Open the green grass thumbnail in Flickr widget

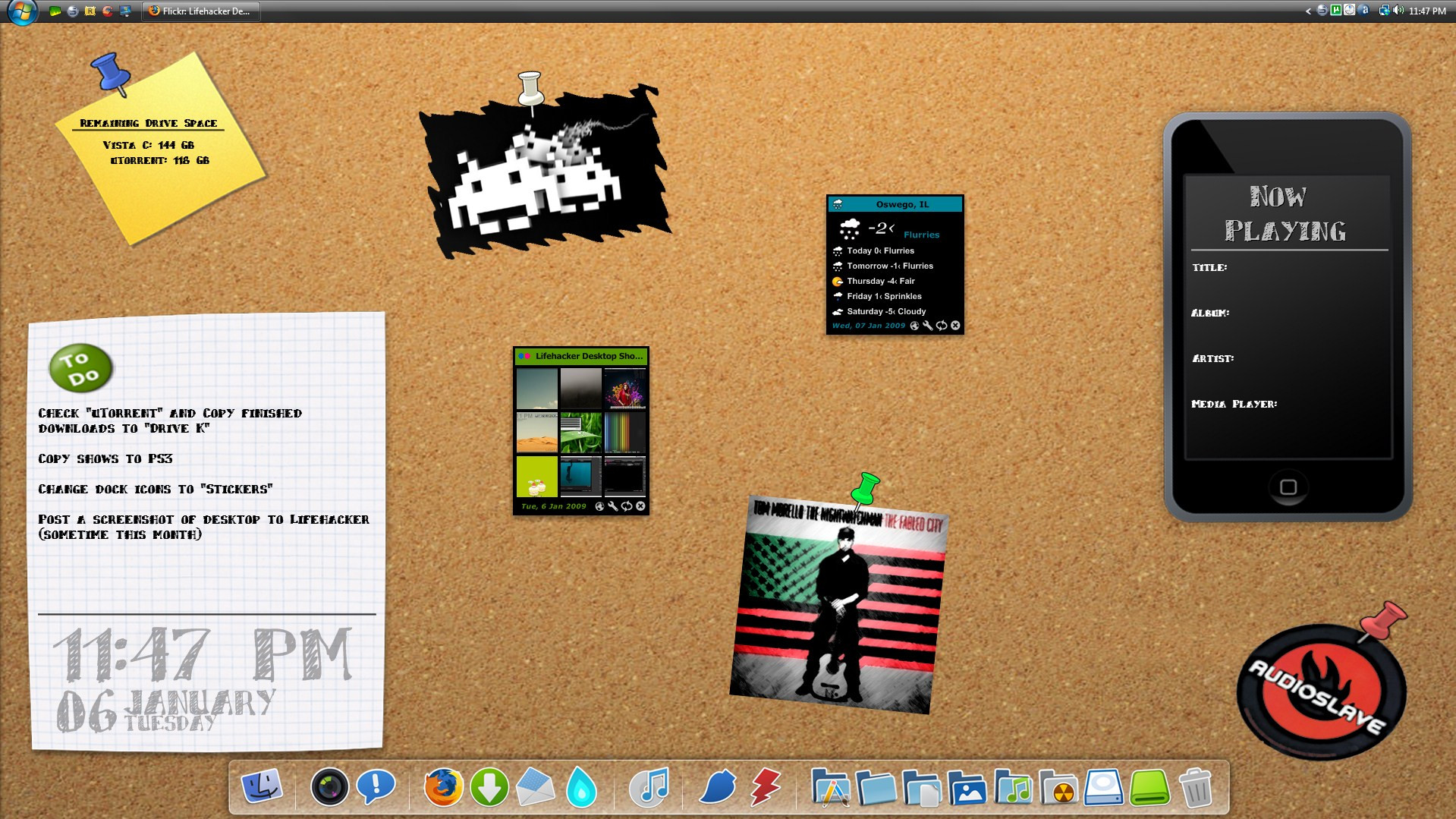coord(580,432)
